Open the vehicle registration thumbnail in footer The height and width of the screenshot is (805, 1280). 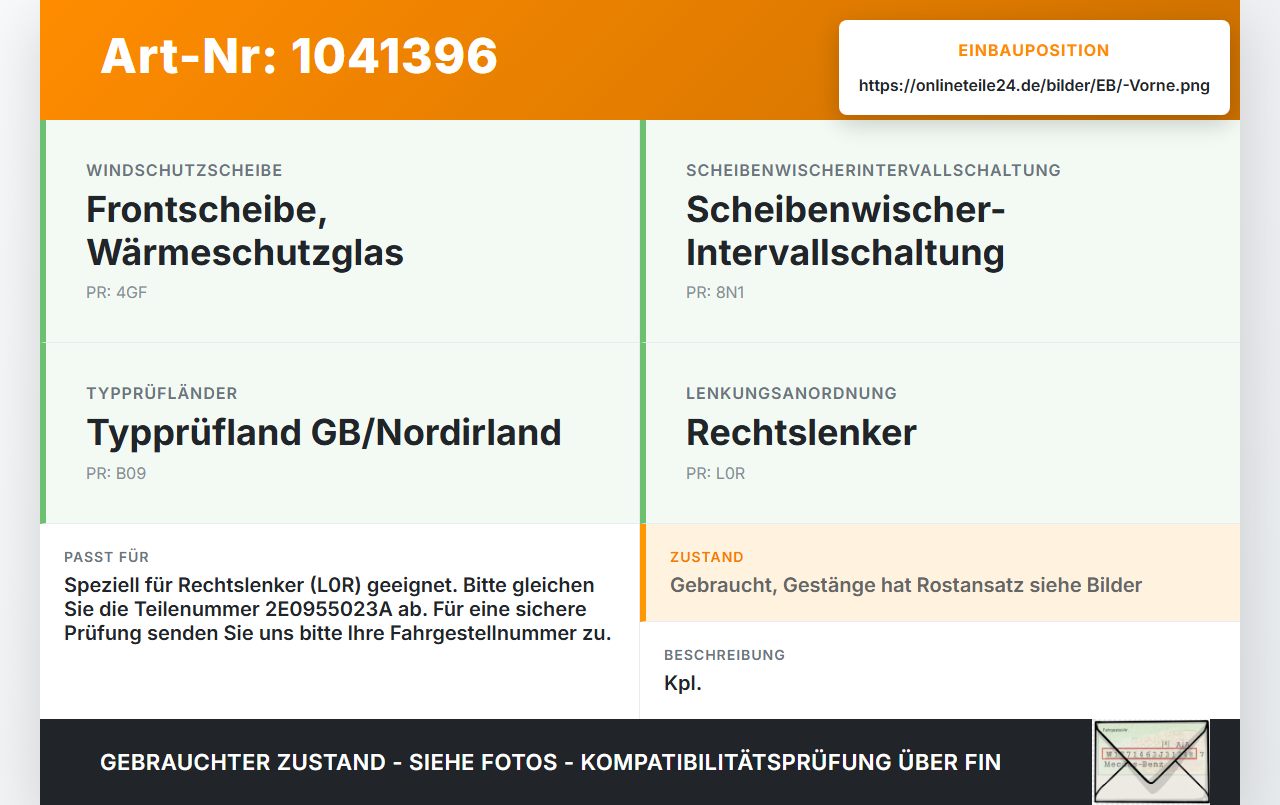coord(1151,761)
